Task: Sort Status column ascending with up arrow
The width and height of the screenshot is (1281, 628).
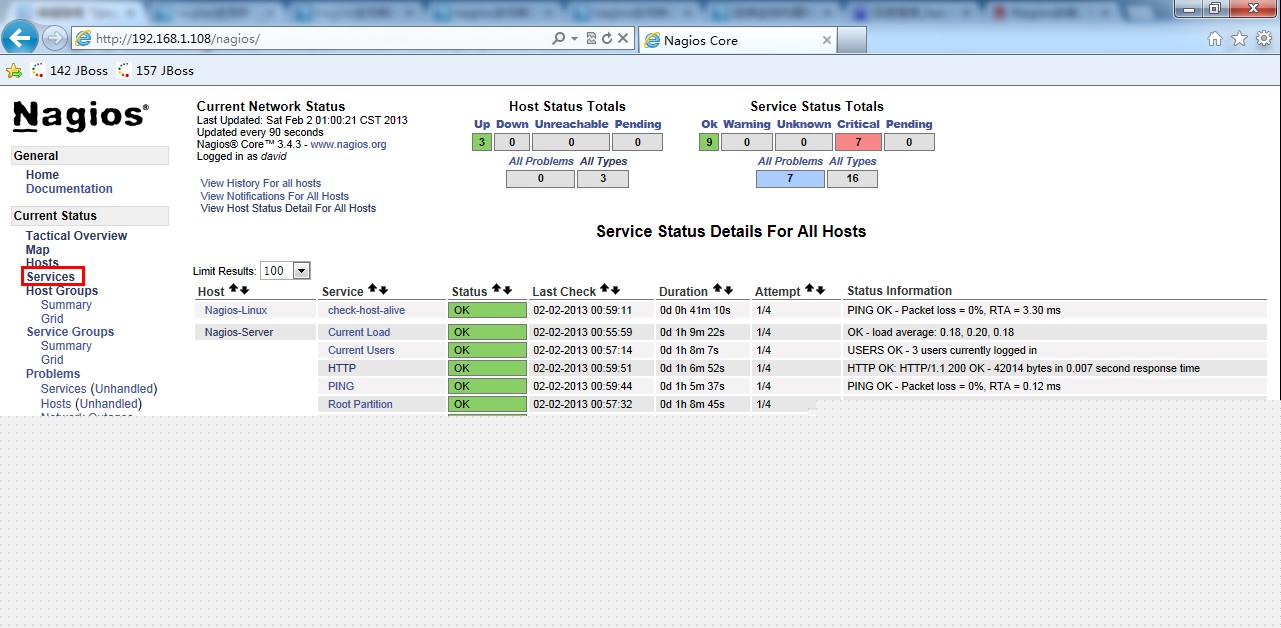Action: (x=496, y=290)
